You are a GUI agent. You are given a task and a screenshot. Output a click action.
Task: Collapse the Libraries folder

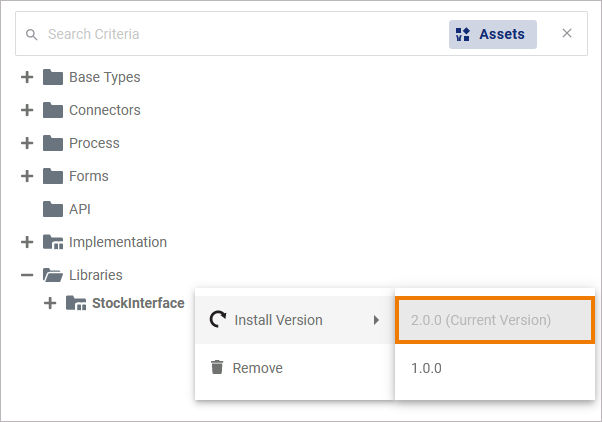point(27,275)
